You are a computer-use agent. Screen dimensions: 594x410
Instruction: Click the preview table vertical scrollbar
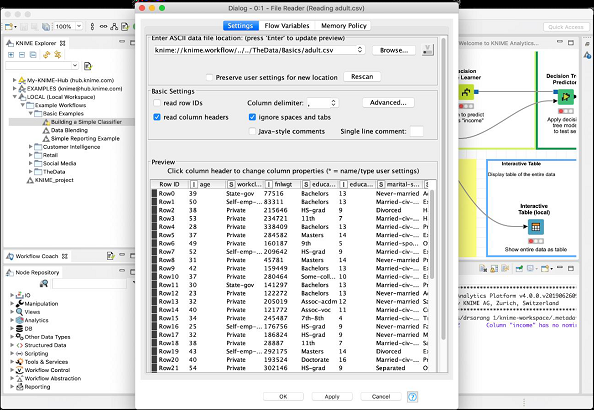[432, 234]
